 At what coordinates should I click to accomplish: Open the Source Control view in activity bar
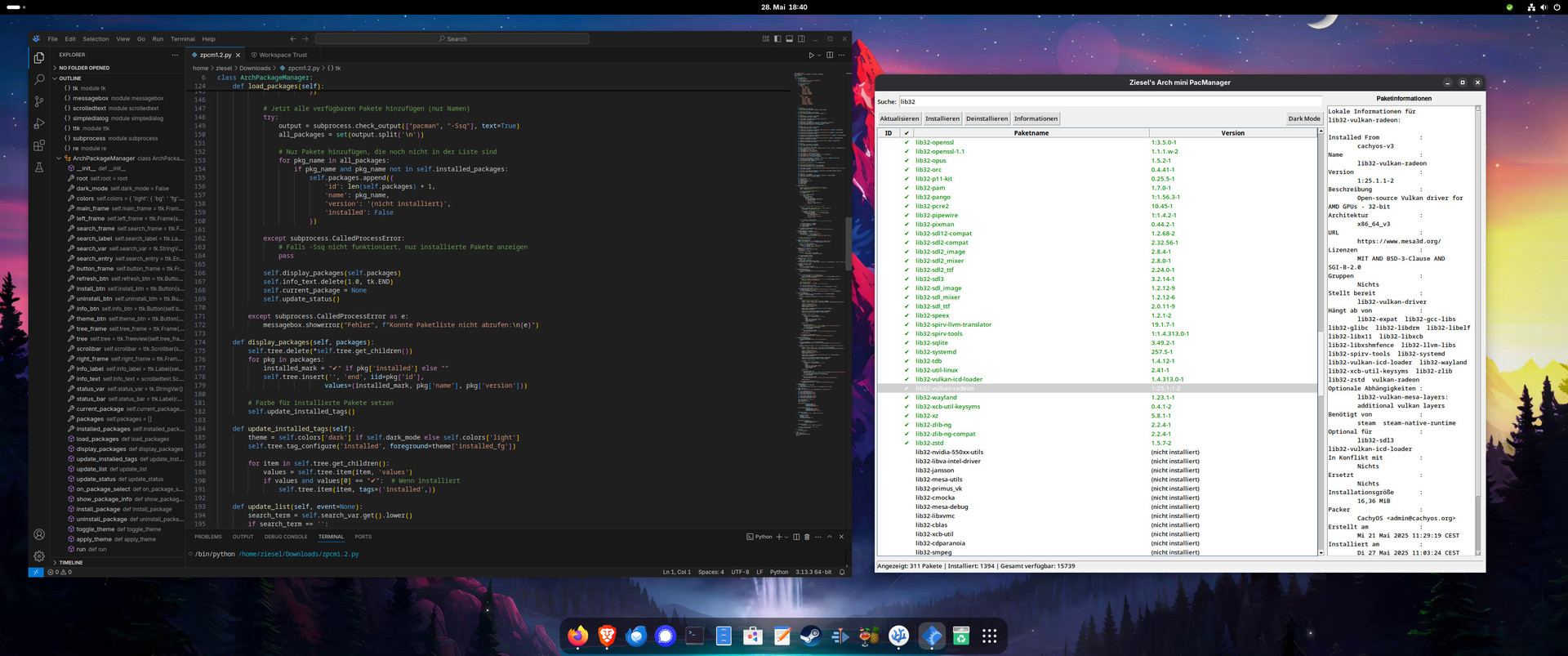pos(38,101)
